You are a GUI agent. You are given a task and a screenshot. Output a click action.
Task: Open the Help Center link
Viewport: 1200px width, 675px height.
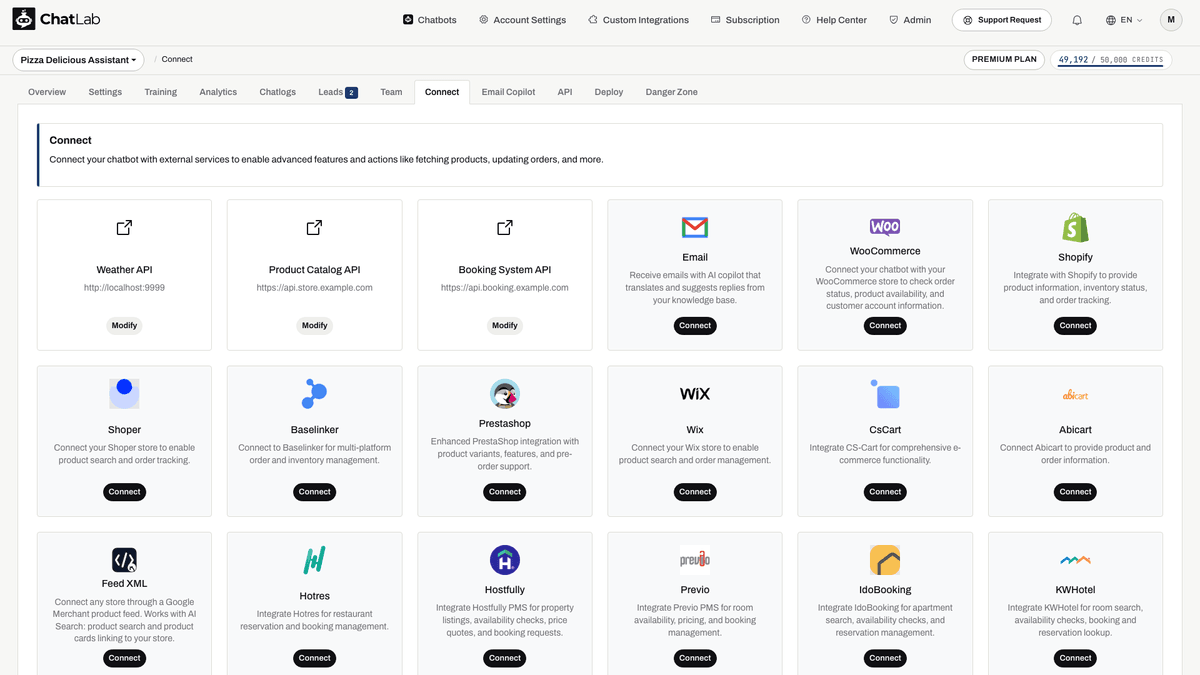pyautogui.click(x=835, y=20)
